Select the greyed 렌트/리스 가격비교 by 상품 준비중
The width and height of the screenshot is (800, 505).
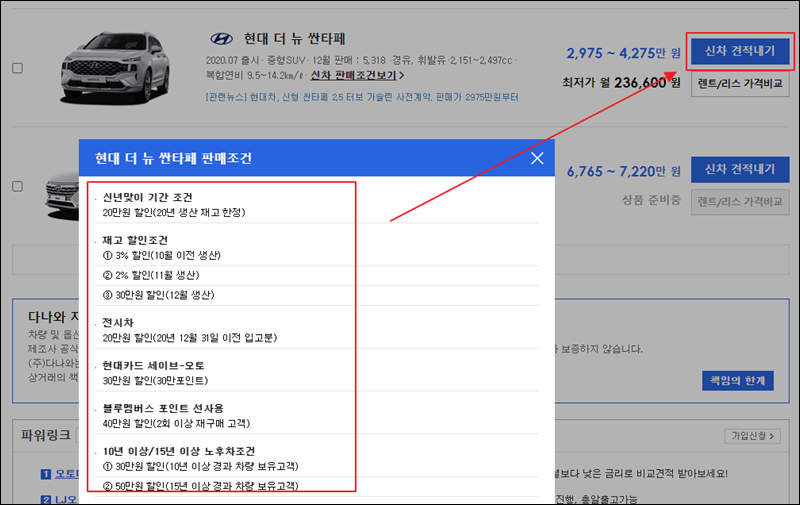pos(740,202)
